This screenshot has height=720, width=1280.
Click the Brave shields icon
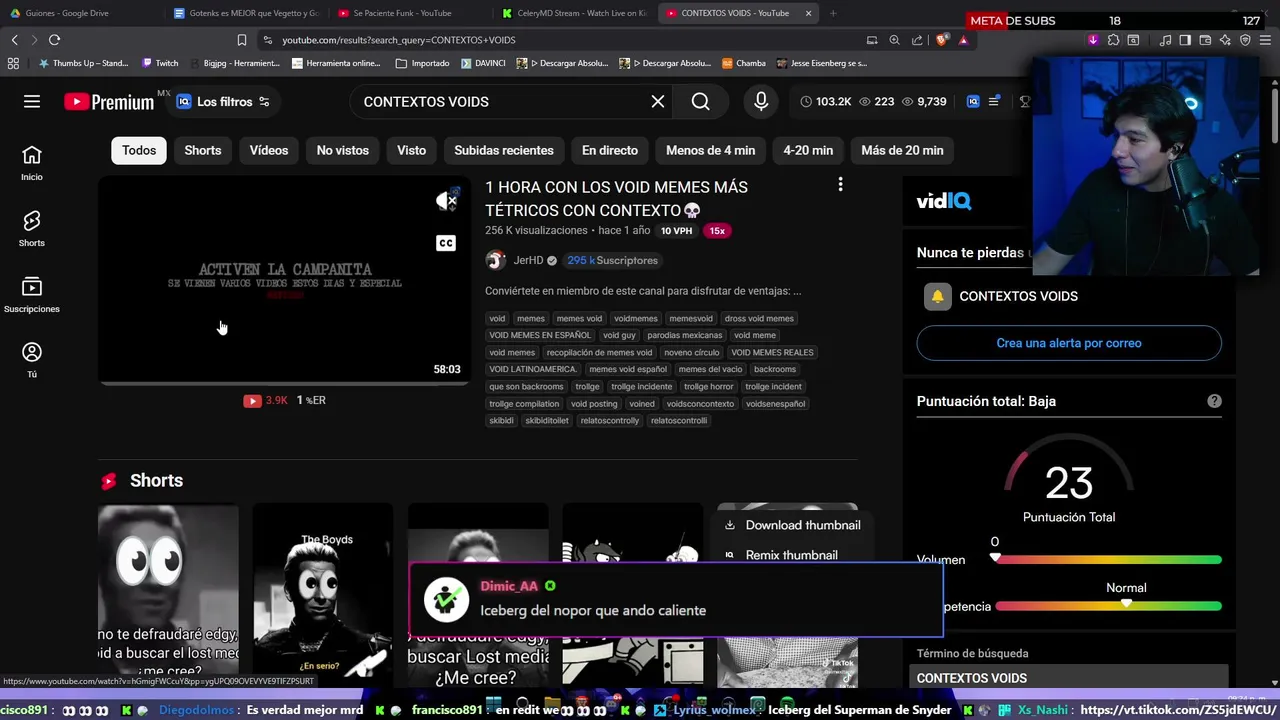[x=942, y=40]
